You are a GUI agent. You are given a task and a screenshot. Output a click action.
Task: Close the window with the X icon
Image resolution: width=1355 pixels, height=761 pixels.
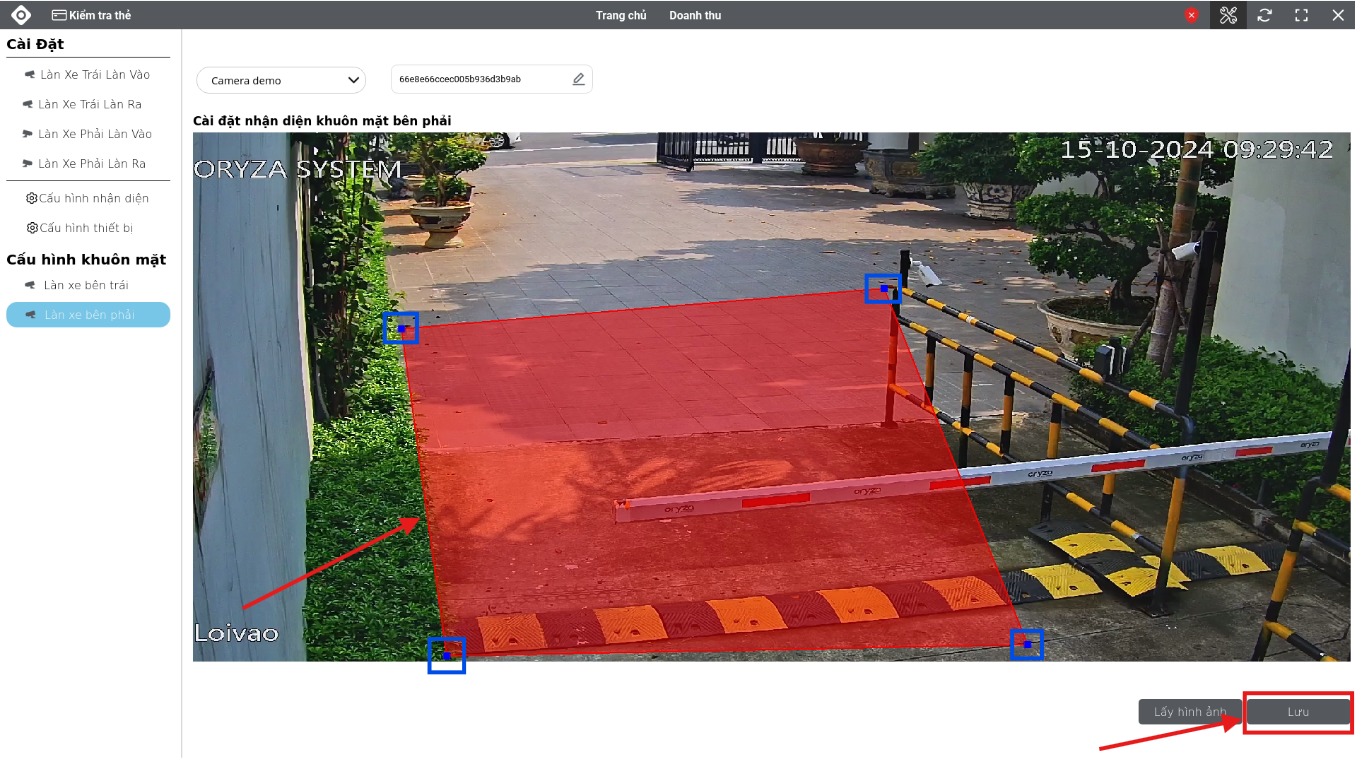click(1338, 15)
